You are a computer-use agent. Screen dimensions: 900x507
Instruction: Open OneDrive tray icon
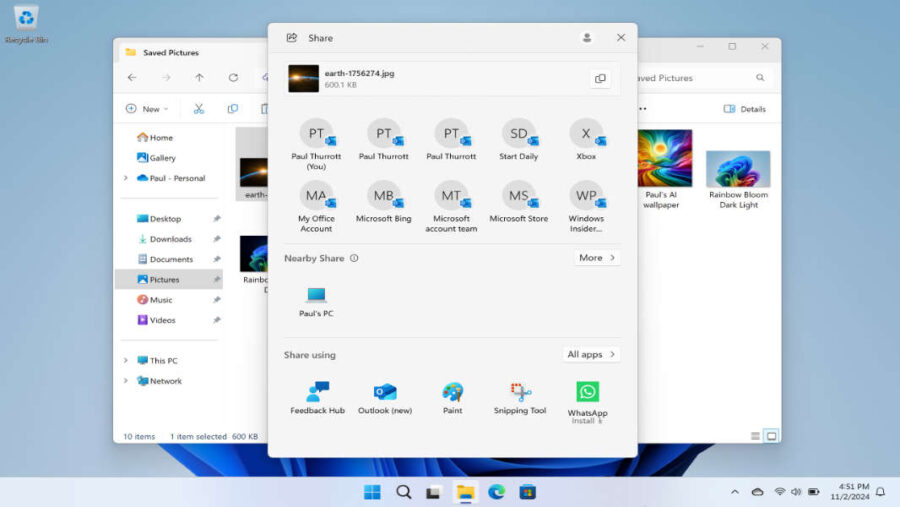click(x=758, y=492)
